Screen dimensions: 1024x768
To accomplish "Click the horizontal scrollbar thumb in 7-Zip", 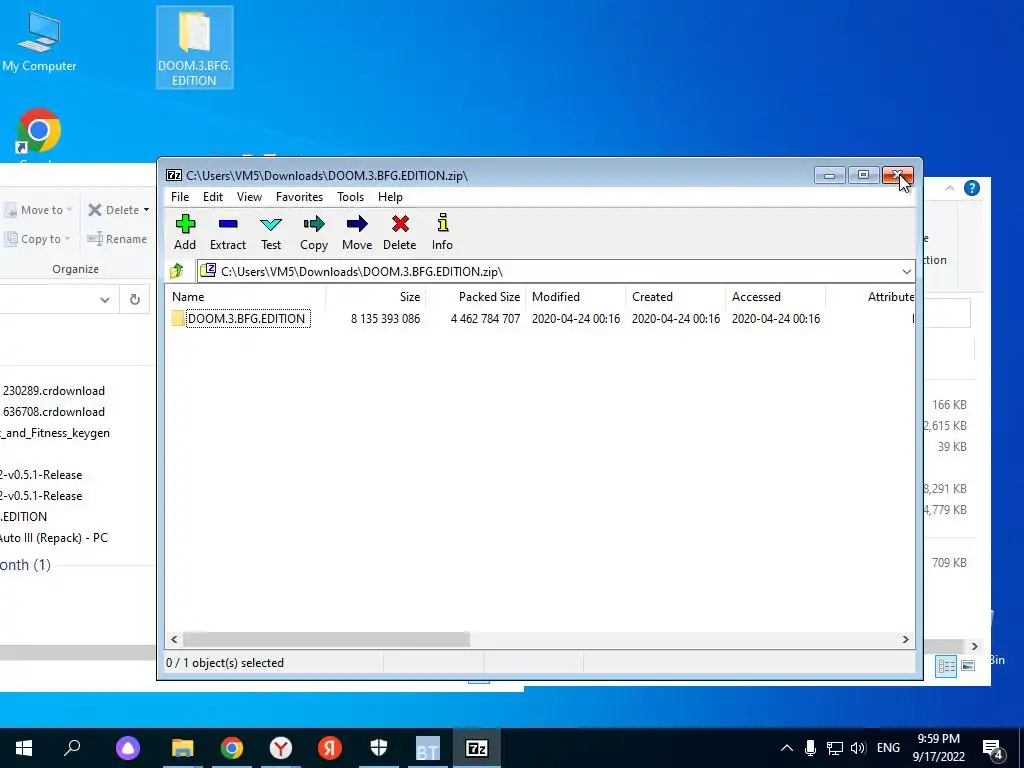I will [326, 639].
